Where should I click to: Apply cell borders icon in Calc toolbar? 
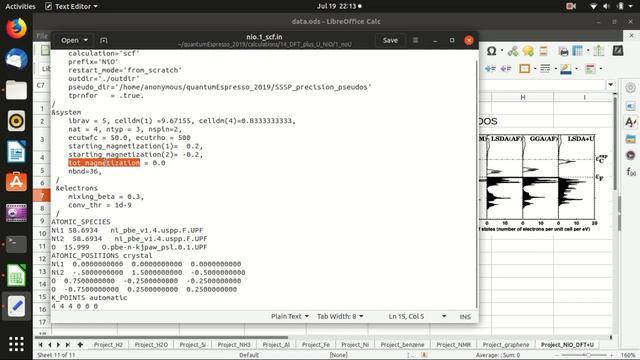pos(524,69)
